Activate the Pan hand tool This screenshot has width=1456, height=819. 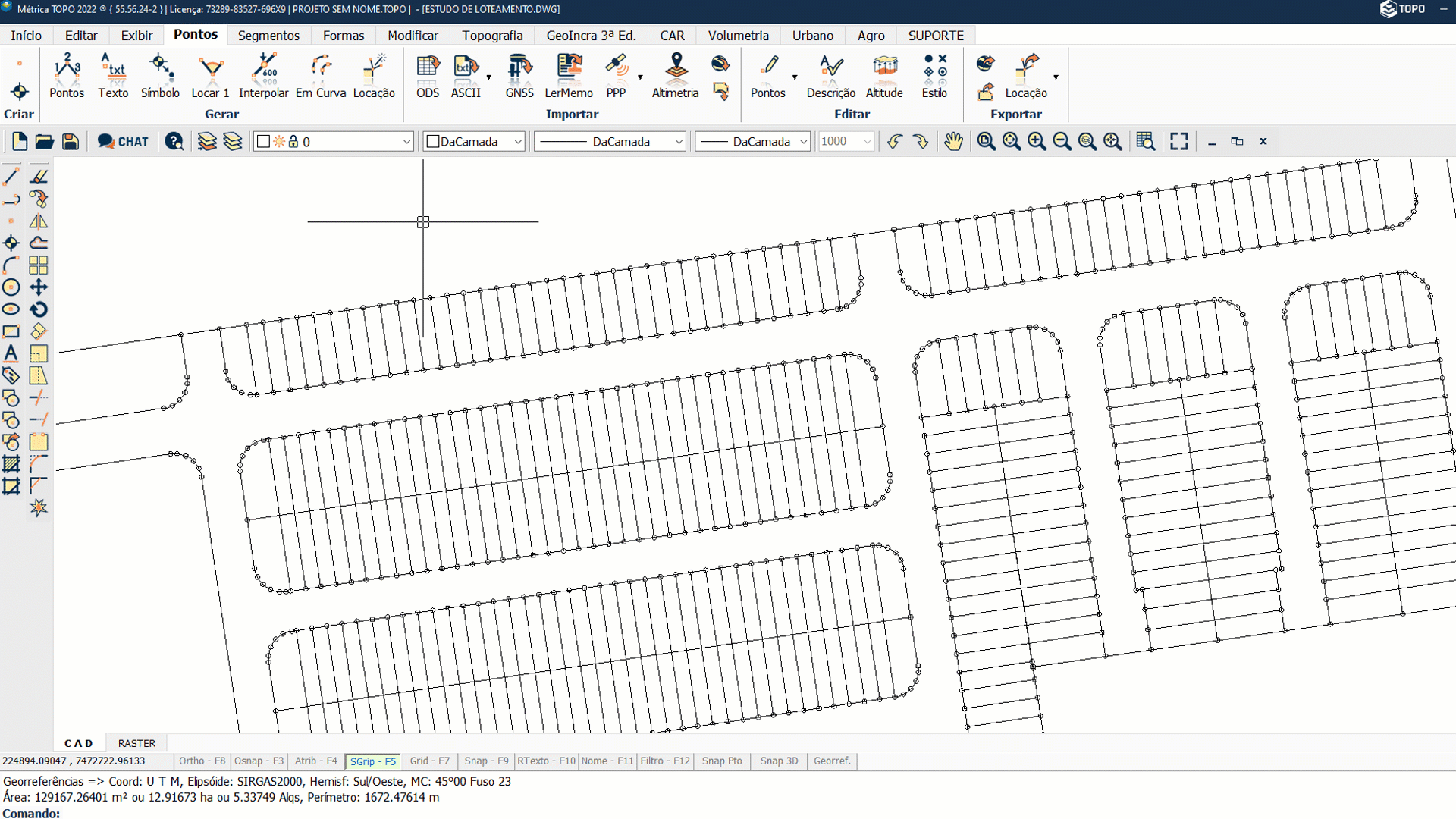tap(953, 142)
